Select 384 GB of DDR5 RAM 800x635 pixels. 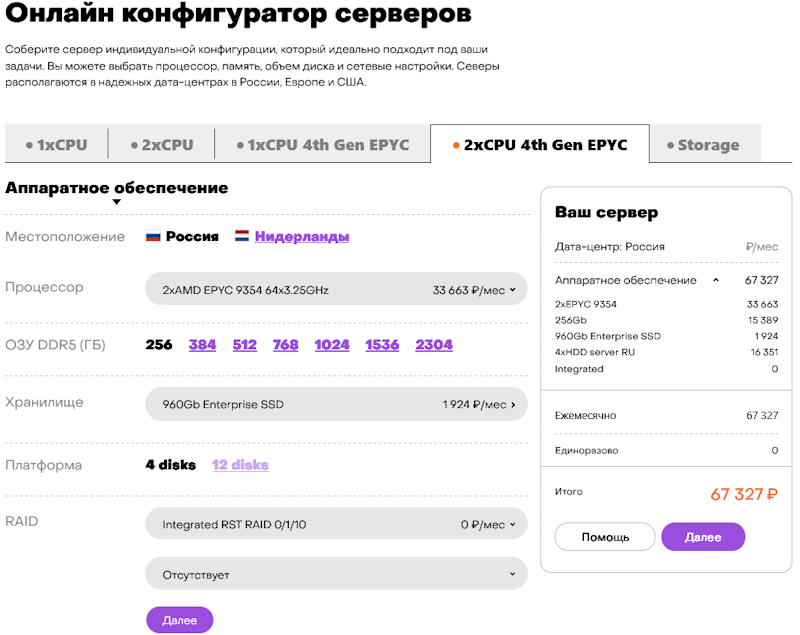click(x=202, y=345)
